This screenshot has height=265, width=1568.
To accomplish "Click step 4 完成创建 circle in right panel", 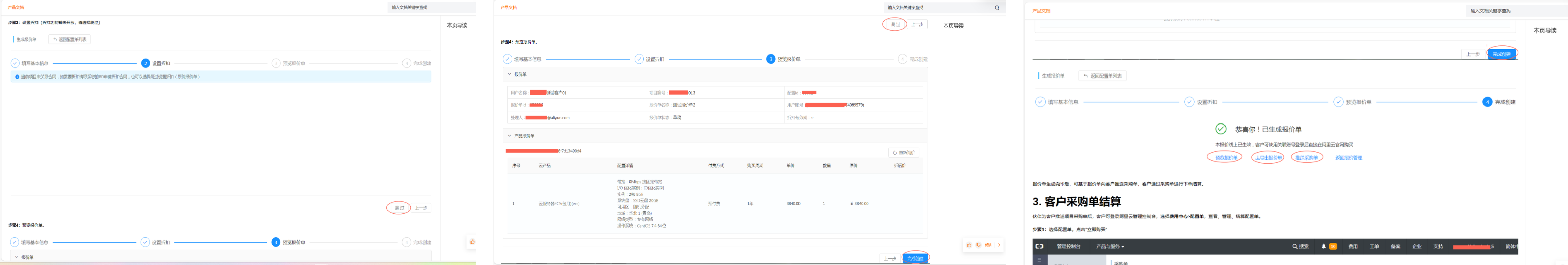I will pyautogui.click(x=1487, y=102).
